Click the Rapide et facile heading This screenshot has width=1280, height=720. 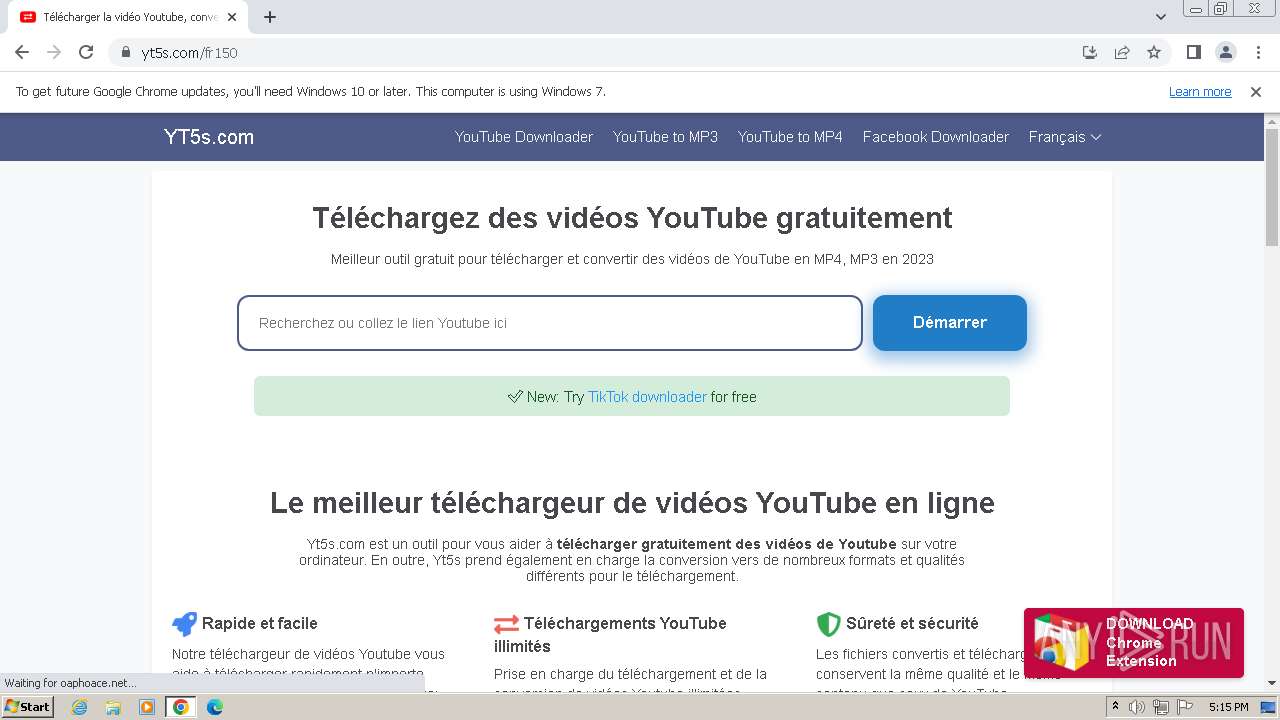click(x=260, y=623)
